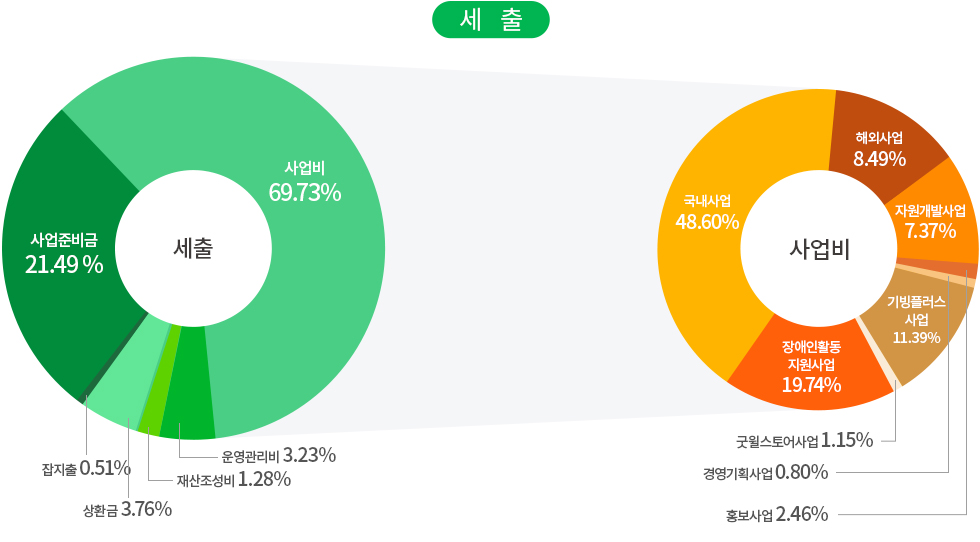980x542 pixels.
Task: Select the brown 해외사업 8.49% segment
Action: click(879, 148)
